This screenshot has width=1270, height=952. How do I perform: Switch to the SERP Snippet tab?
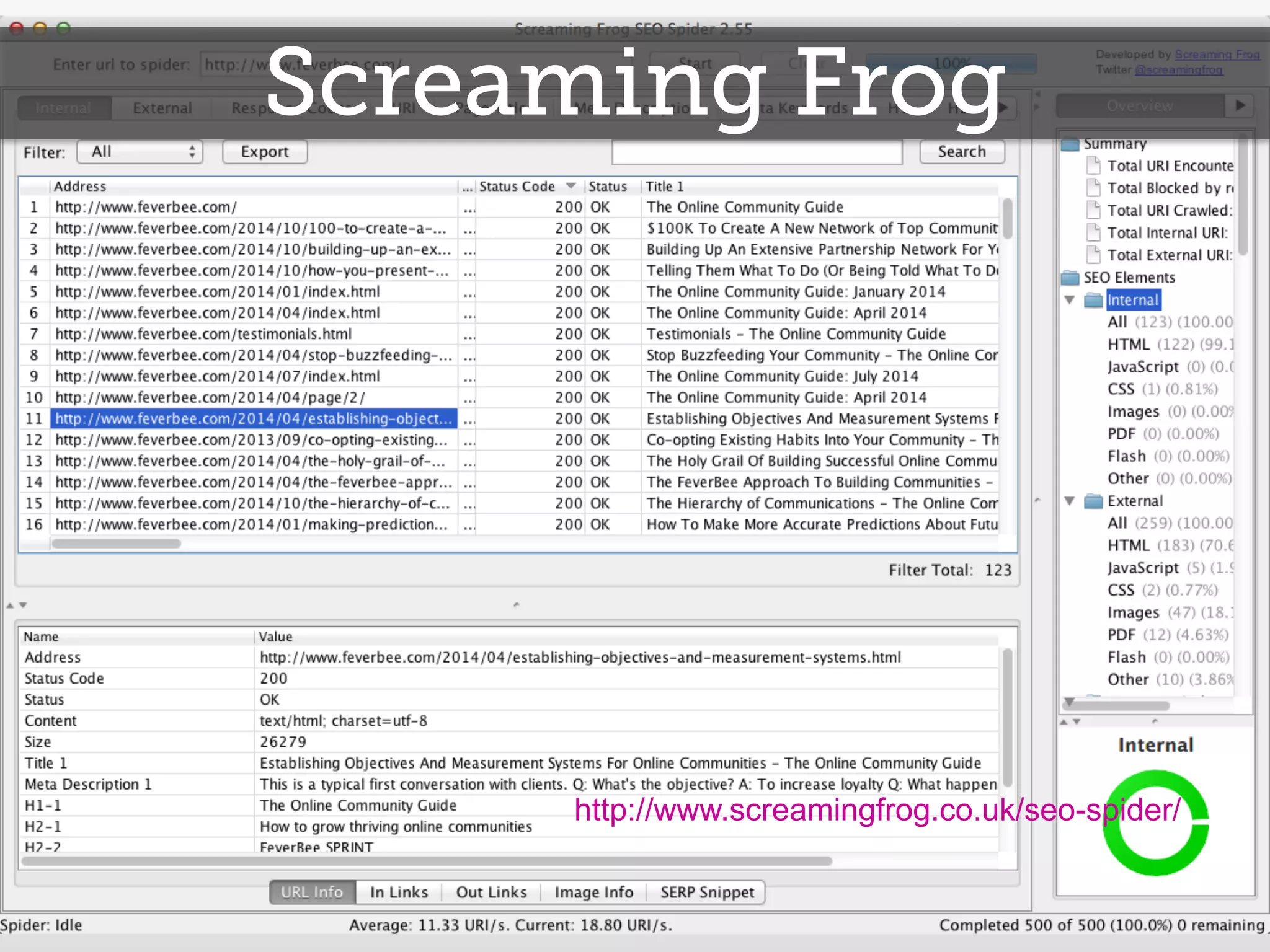click(x=707, y=892)
